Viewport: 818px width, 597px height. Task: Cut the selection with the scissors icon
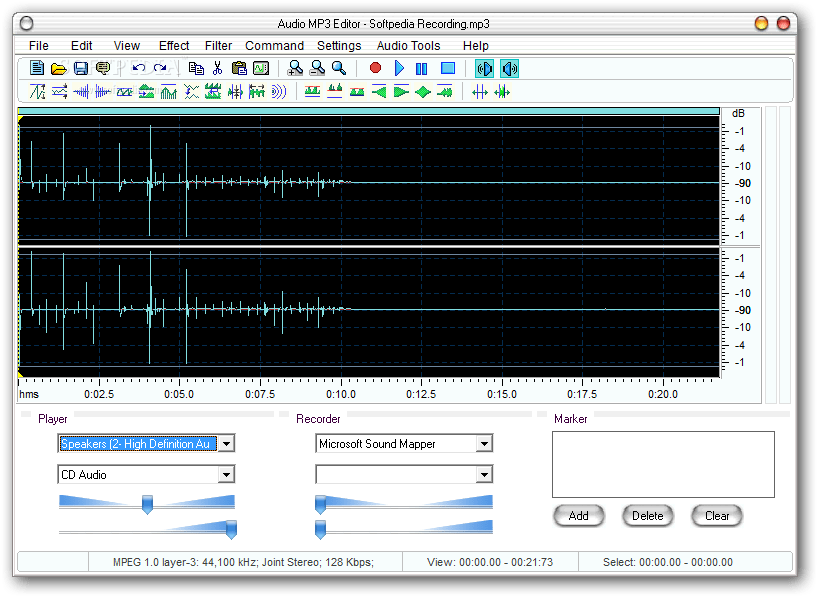(x=217, y=68)
